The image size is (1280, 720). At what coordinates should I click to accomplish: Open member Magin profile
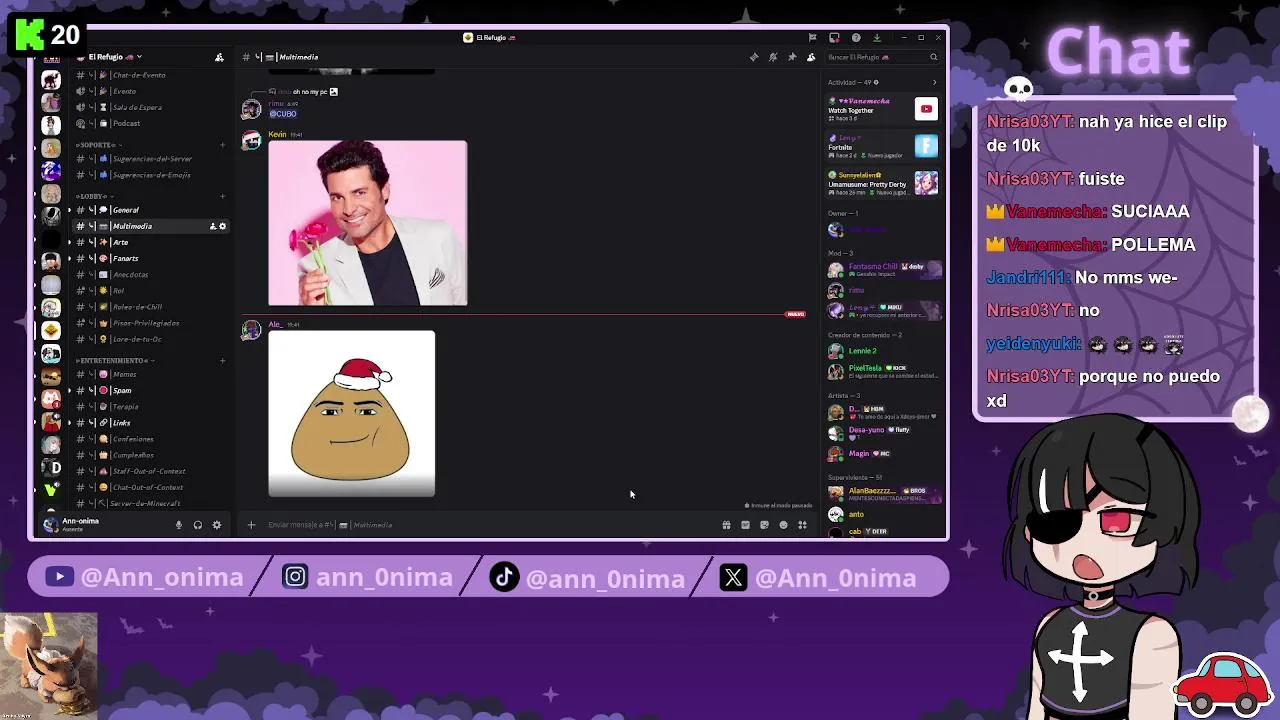(x=882, y=454)
